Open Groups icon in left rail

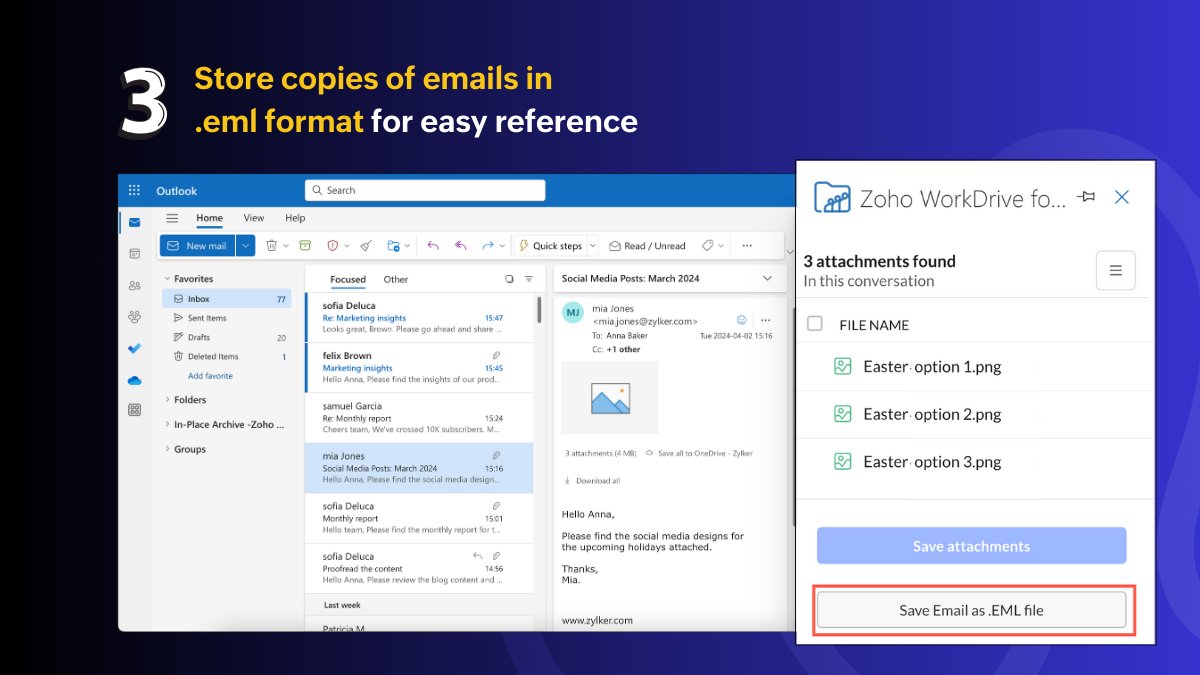point(134,317)
